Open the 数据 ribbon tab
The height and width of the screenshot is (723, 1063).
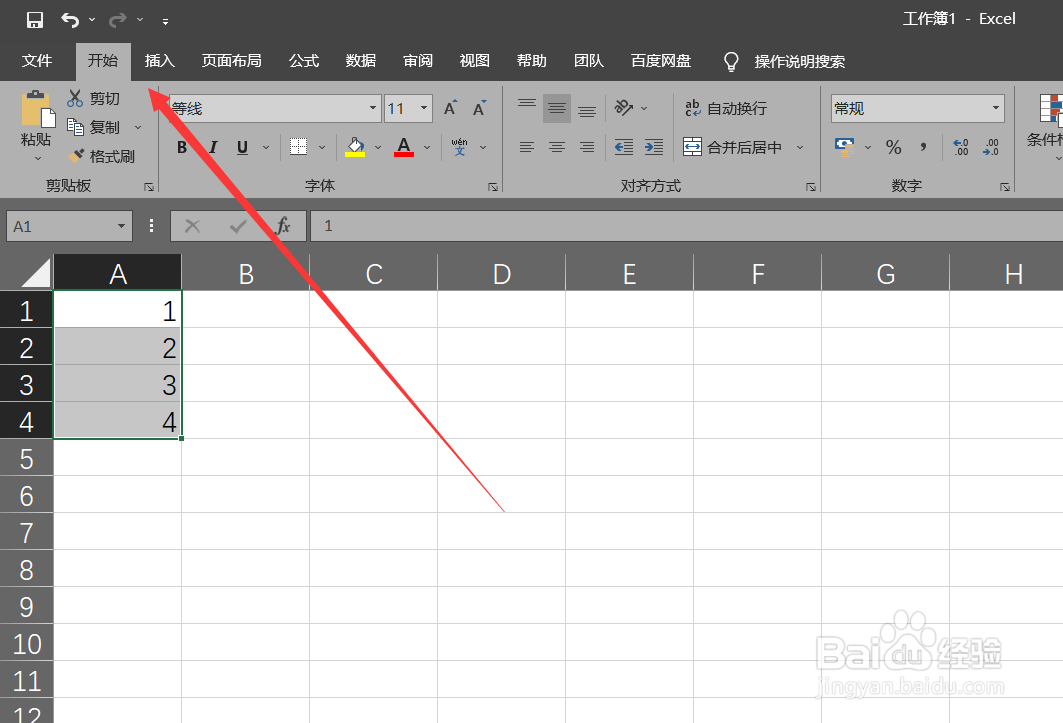361,61
